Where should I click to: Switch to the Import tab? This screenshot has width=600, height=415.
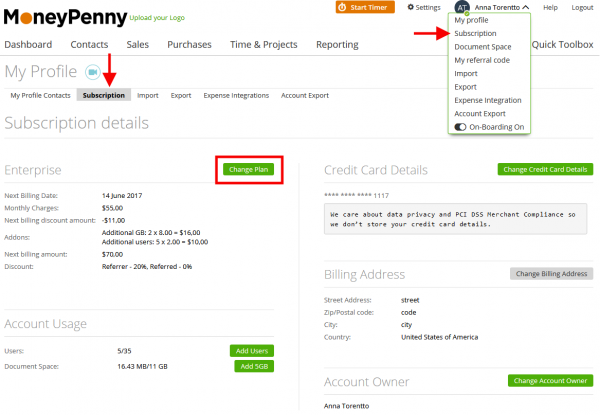[148, 95]
